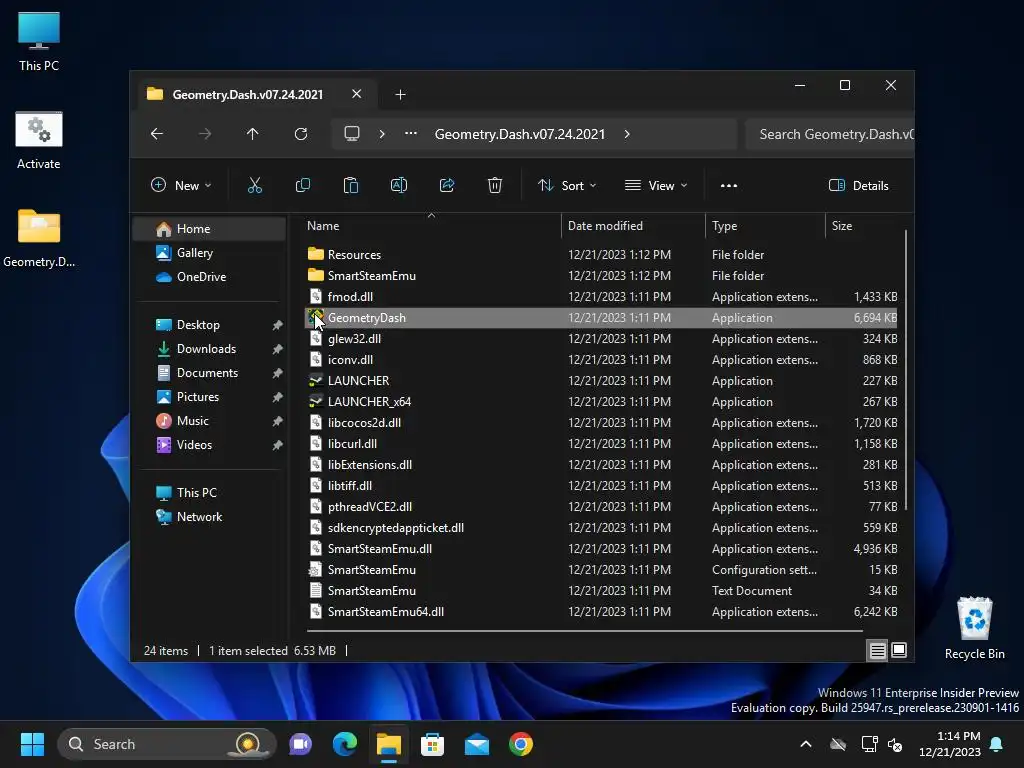Click the Cut scissors icon

pos(255,185)
